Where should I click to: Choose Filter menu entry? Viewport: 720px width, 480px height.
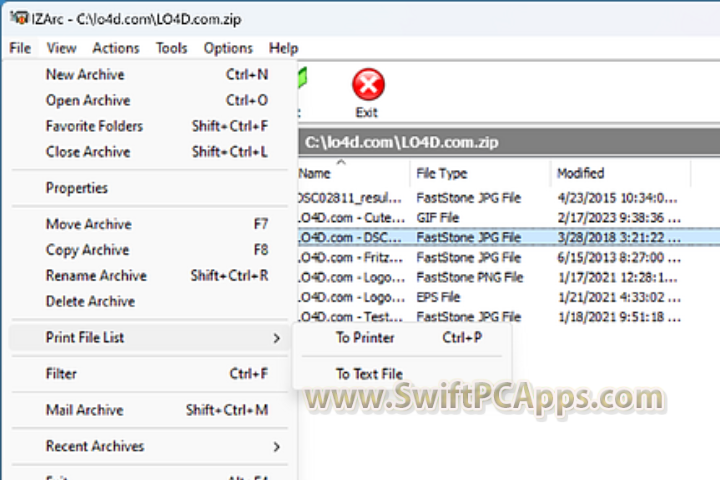(x=150, y=373)
